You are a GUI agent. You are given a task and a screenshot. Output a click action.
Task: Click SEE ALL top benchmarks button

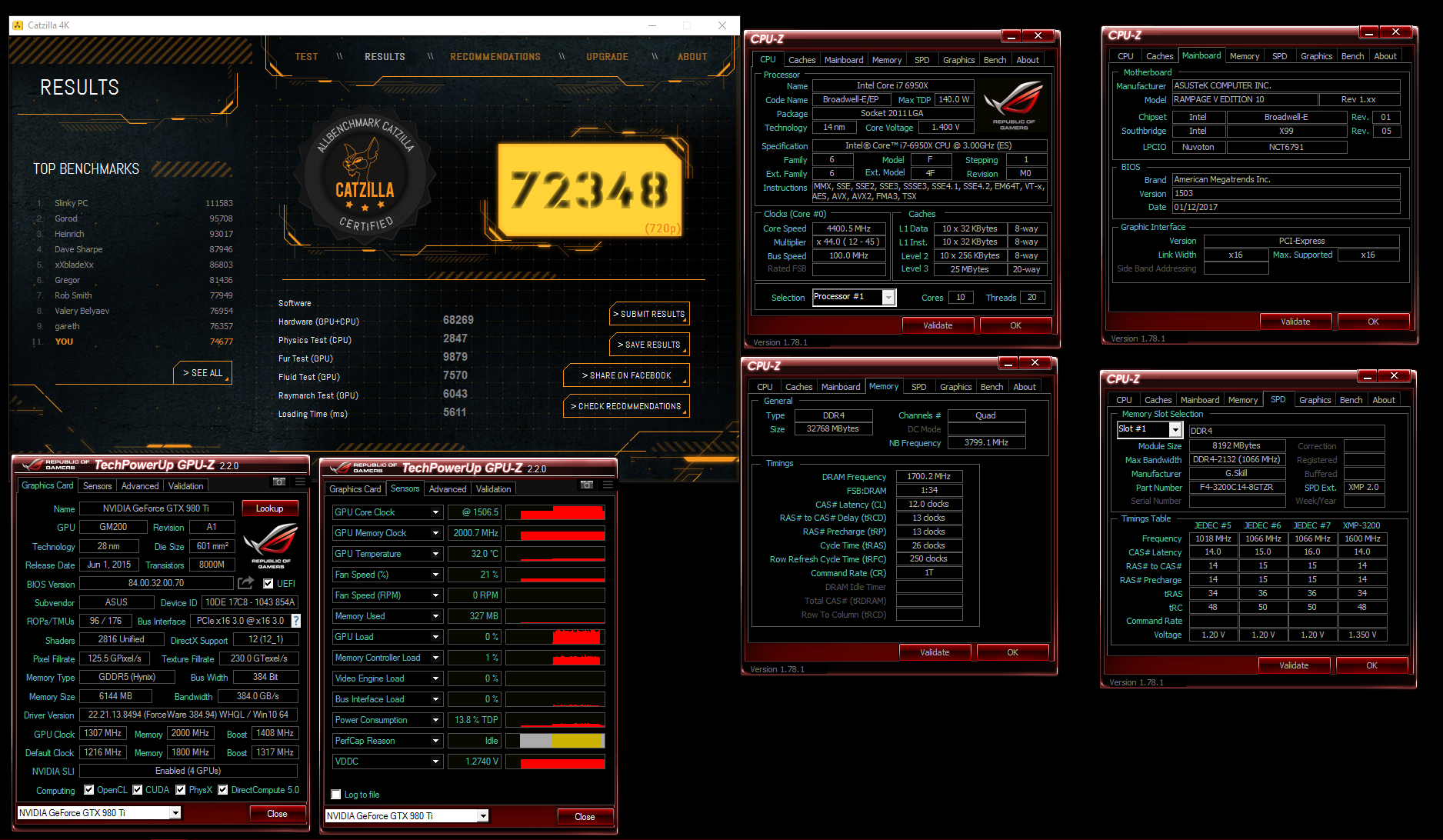point(202,373)
